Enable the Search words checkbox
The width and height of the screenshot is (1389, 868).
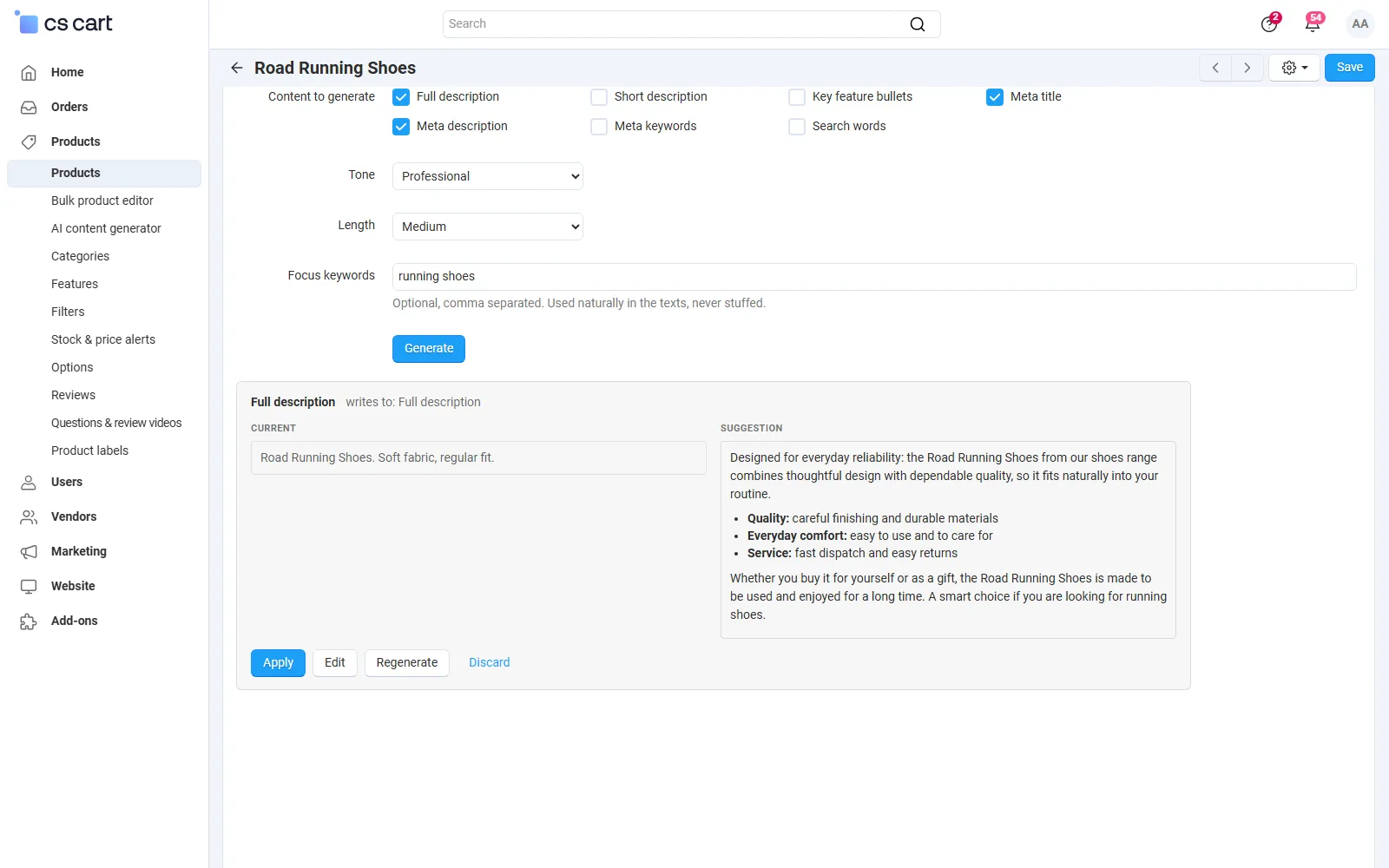(797, 127)
